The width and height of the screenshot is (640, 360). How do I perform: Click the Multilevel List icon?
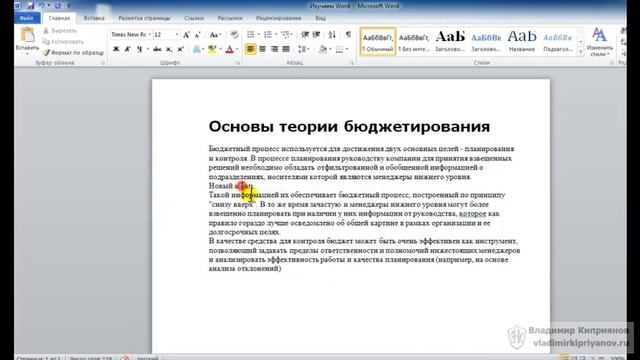tap(285, 35)
